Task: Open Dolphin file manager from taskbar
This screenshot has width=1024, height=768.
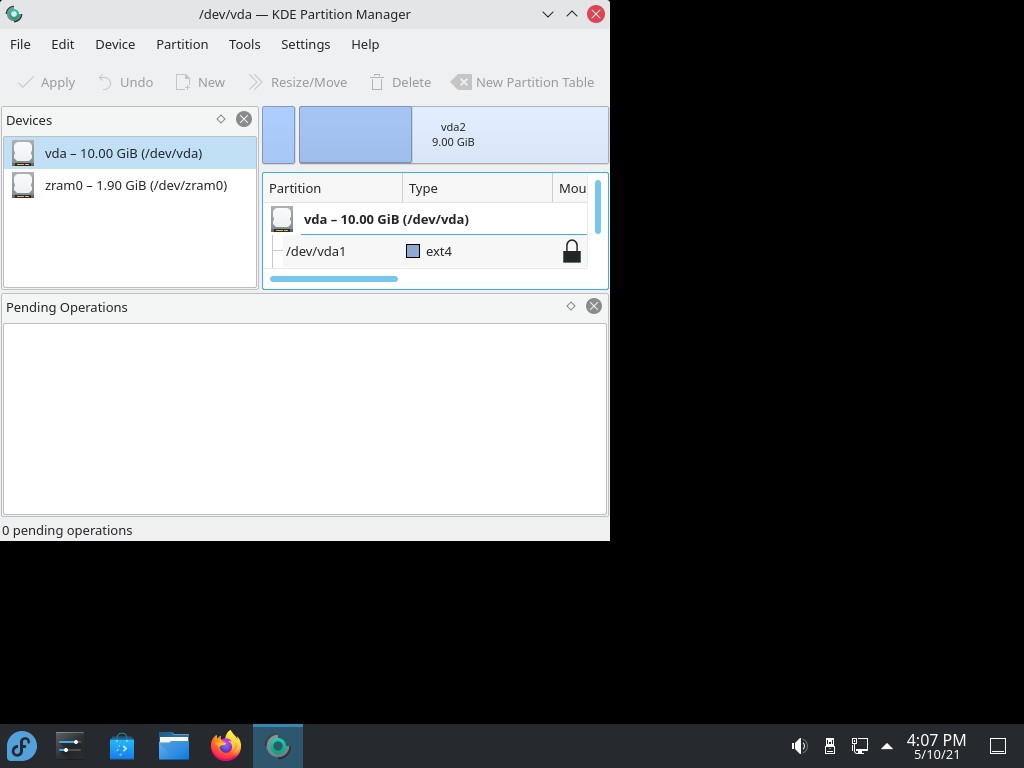Action: (x=174, y=746)
